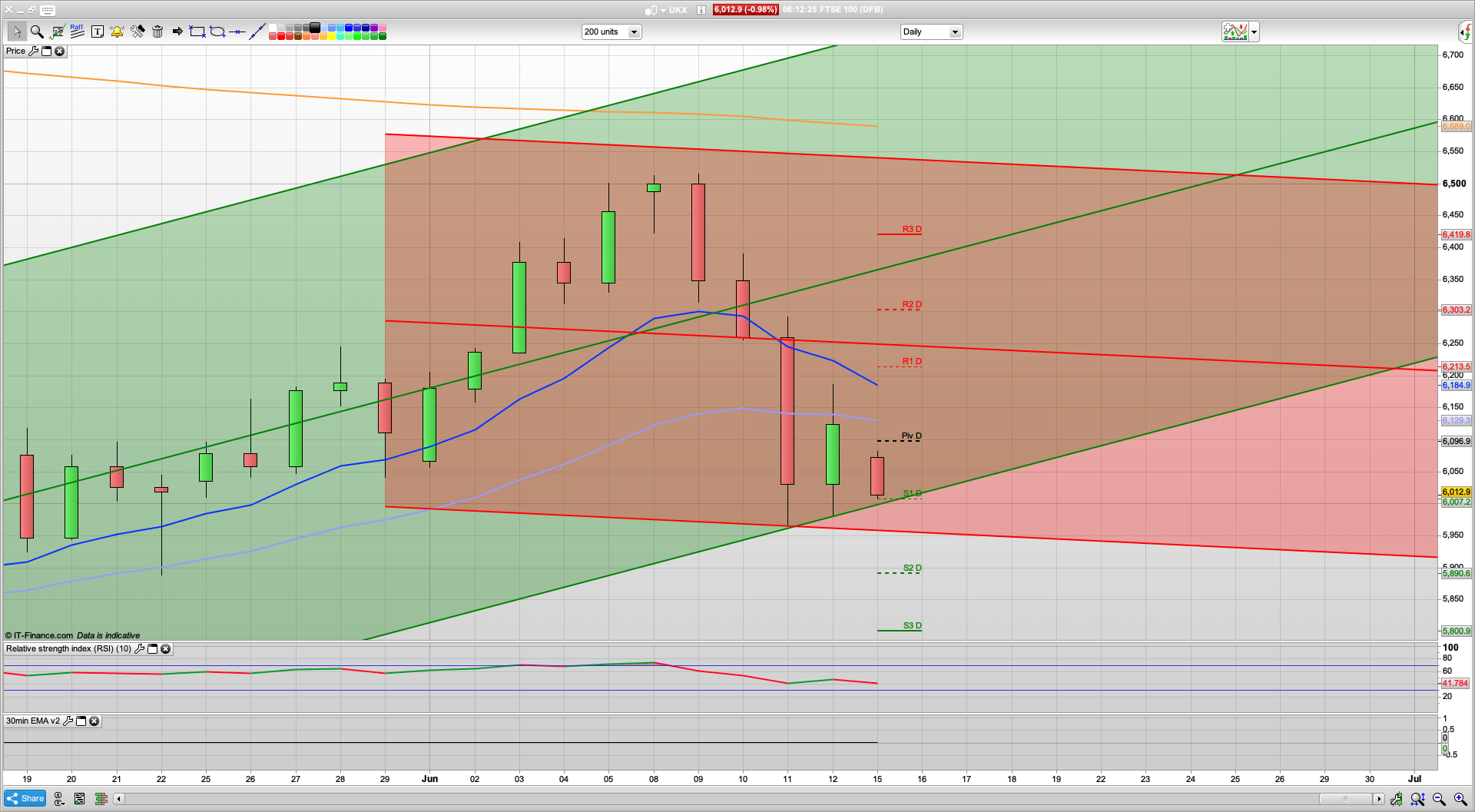Close the Price panel
This screenshot has height=812, width=1475.
59,51
